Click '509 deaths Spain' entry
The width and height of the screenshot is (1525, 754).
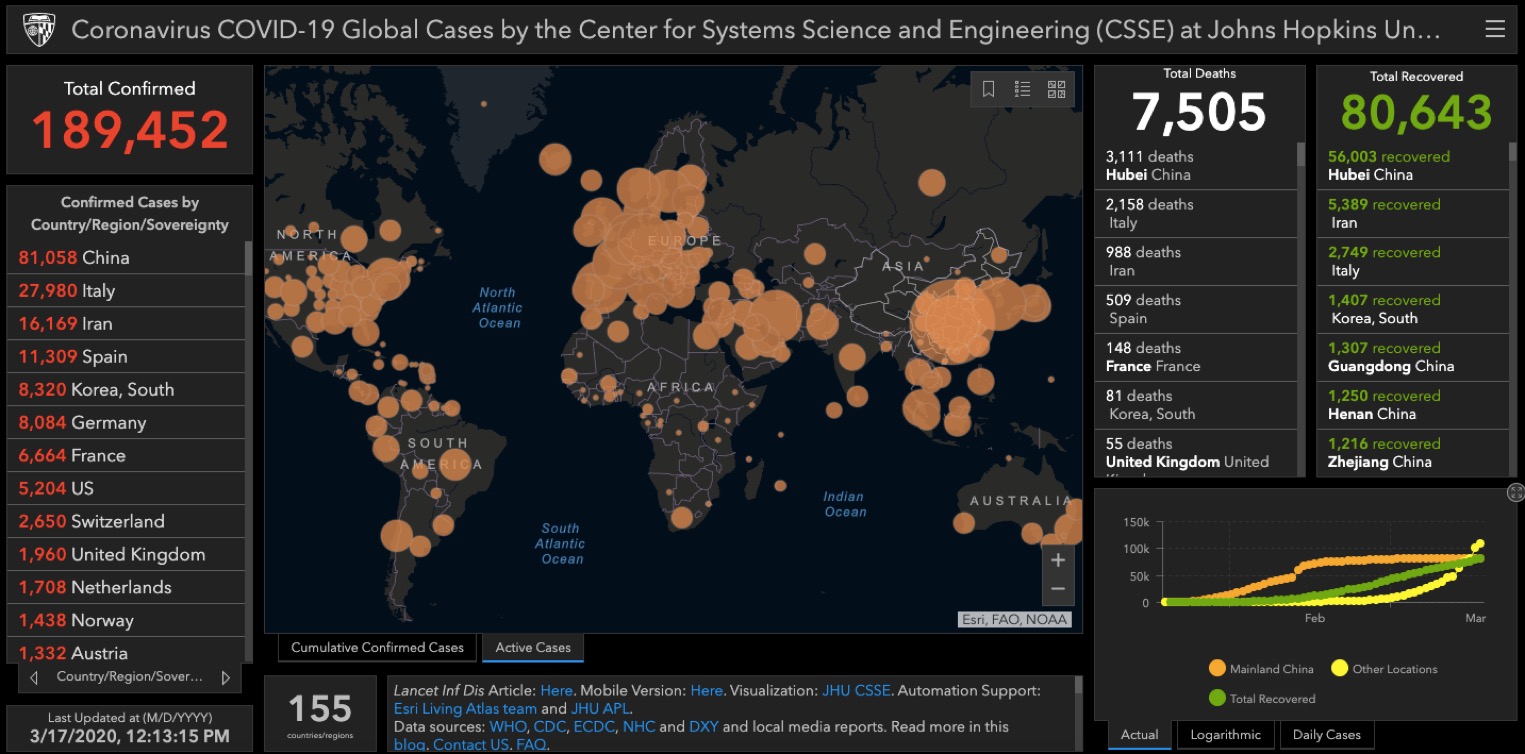point(1196,309)
